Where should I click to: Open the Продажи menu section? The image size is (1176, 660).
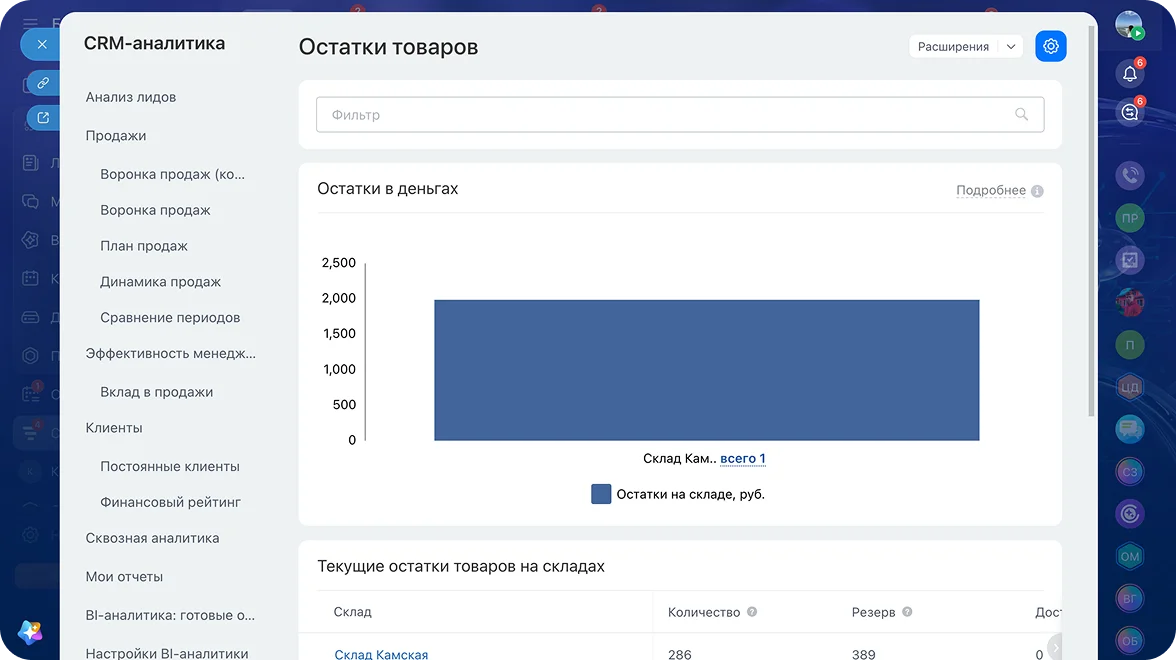pyautogui.click(x=116, y=136)
